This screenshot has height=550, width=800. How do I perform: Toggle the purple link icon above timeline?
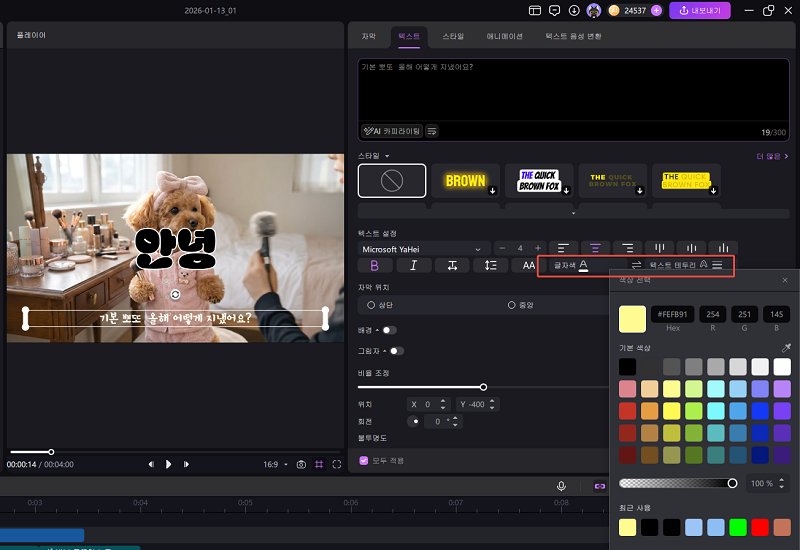click(600, 486)
